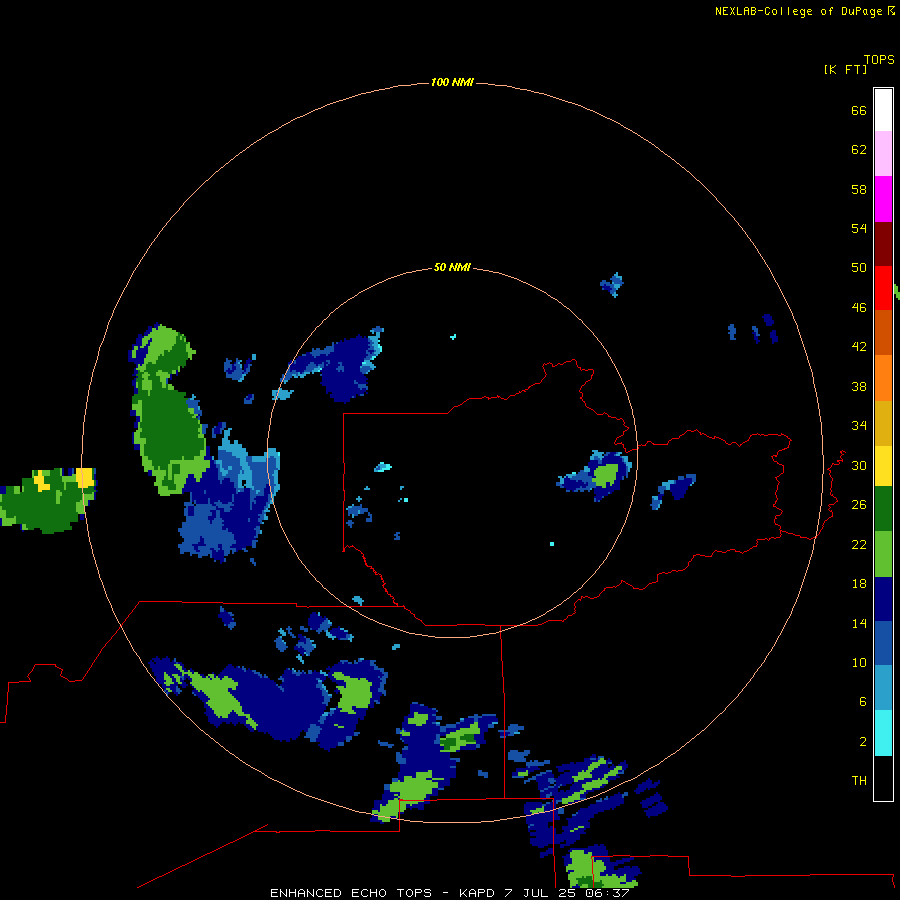
Task: Click the "NEXLAB-College of DuPage" credit text
Action: (800, 11)
